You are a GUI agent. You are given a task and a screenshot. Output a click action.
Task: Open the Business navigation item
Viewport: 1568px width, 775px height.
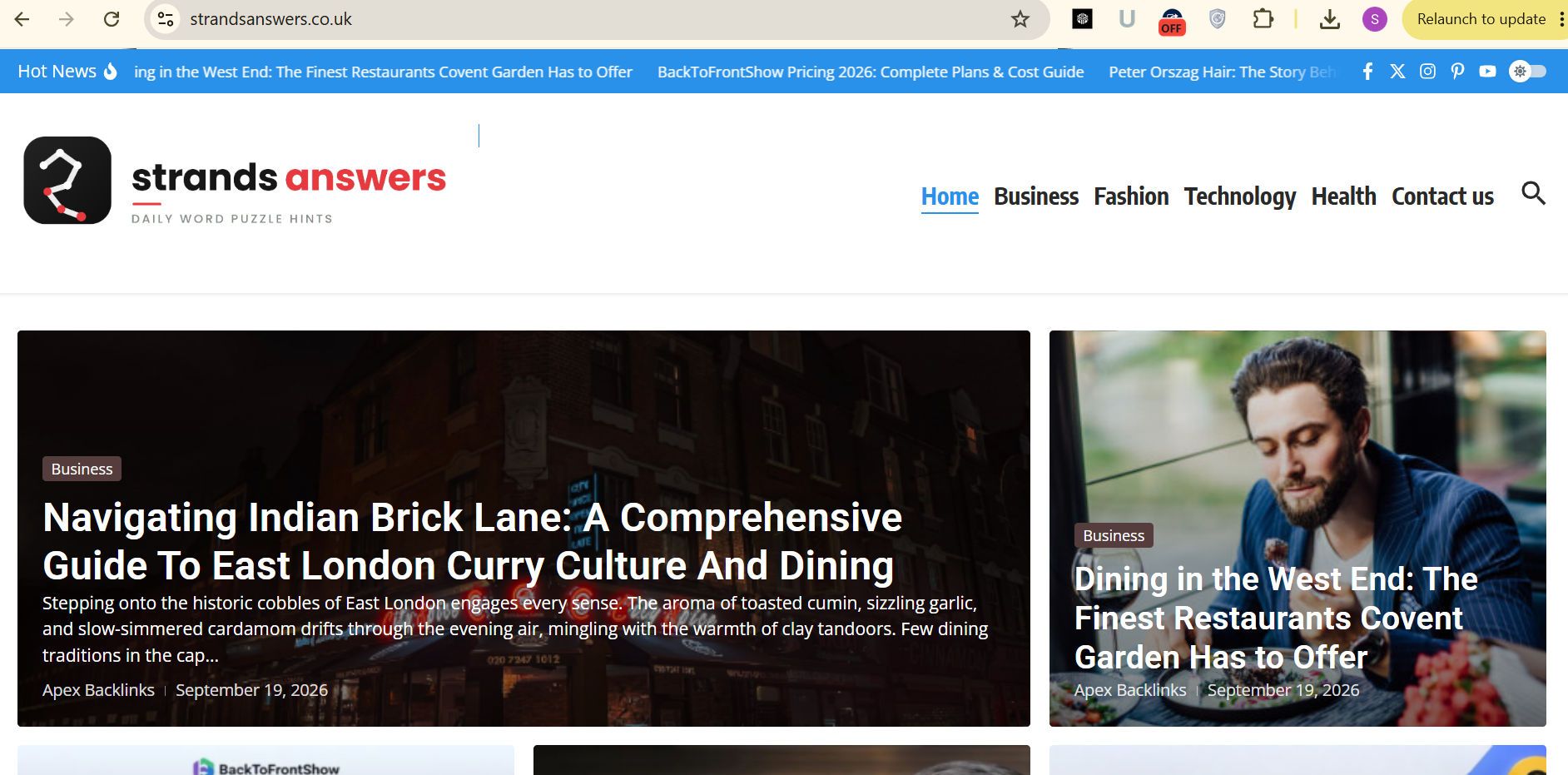(x=1036, y=196)
